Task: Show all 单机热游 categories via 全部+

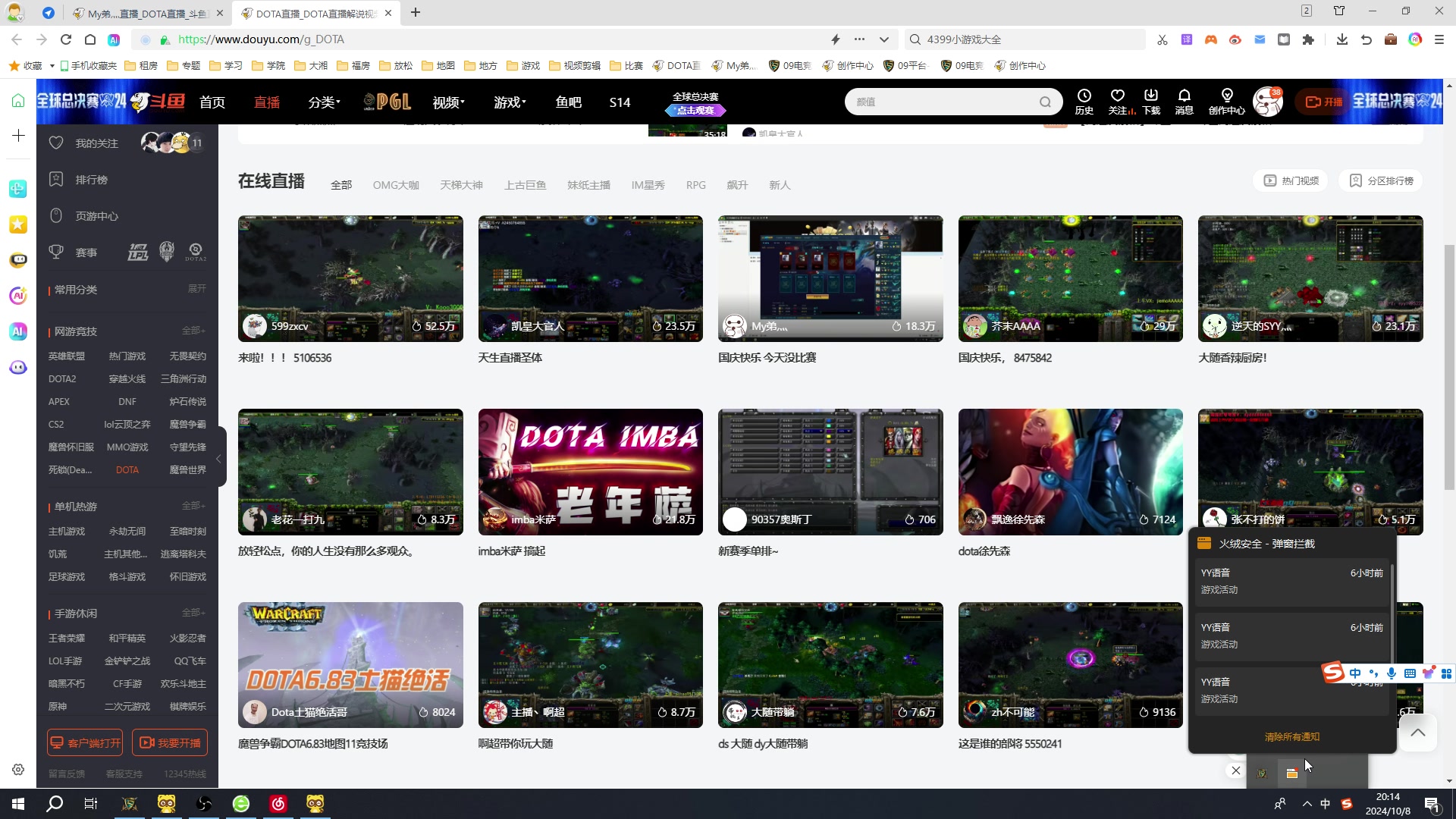Action: tap(193, 506)
